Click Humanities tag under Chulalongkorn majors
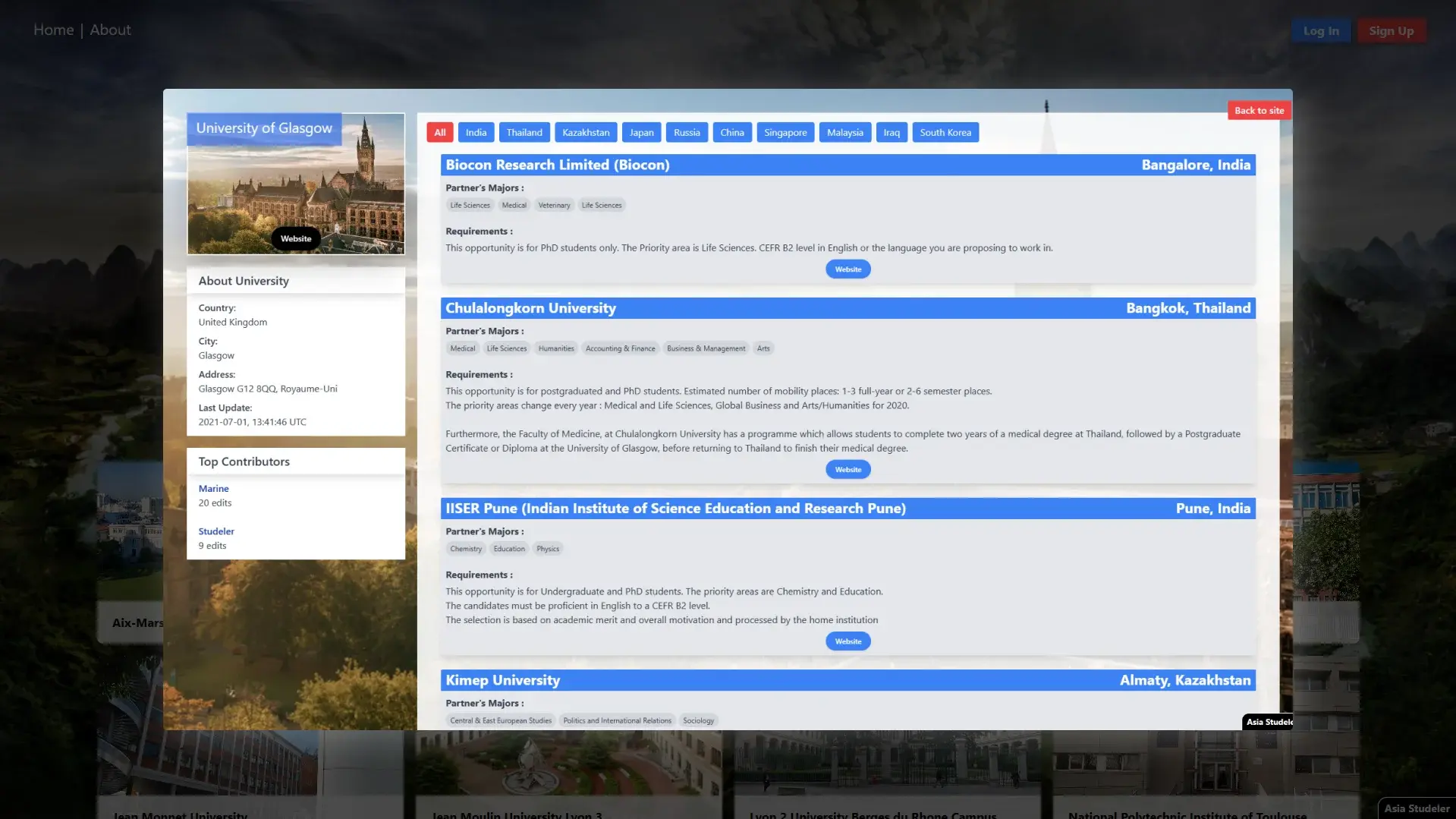 (x=556, y=348)
